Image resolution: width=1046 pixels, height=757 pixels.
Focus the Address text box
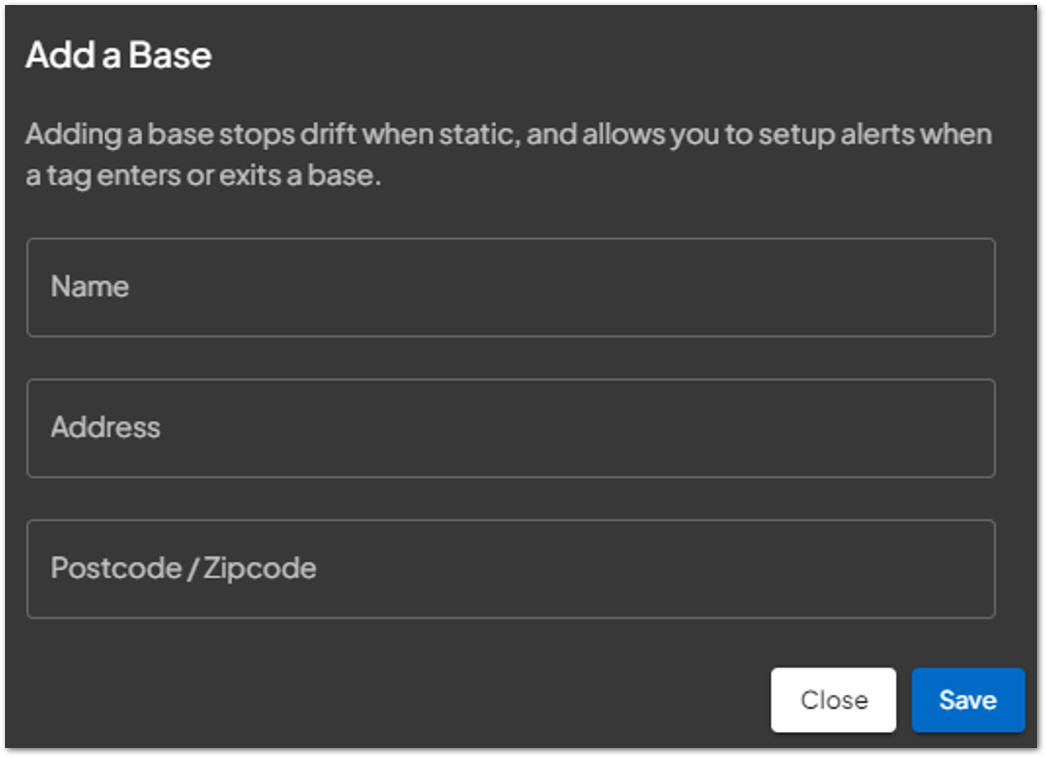pyautogui.click(x=511, y=428)
